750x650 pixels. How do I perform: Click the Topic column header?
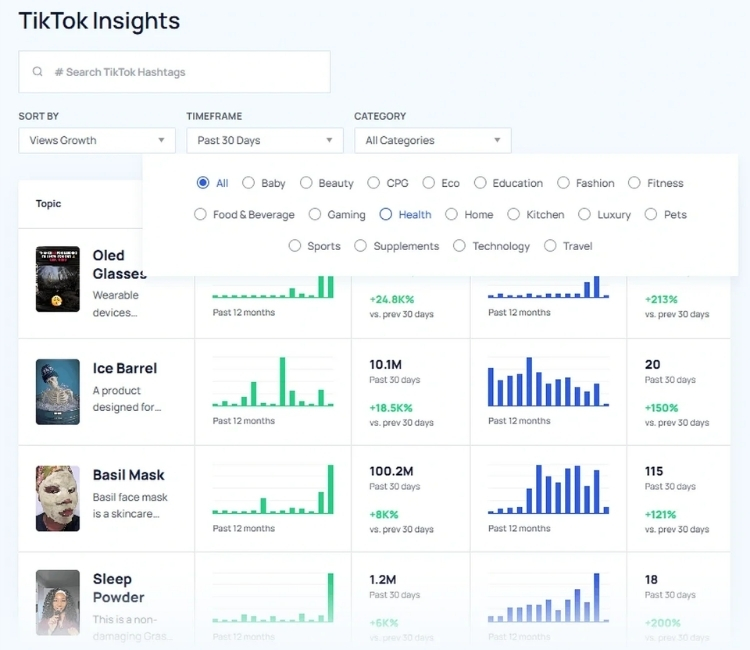point(48,203)
